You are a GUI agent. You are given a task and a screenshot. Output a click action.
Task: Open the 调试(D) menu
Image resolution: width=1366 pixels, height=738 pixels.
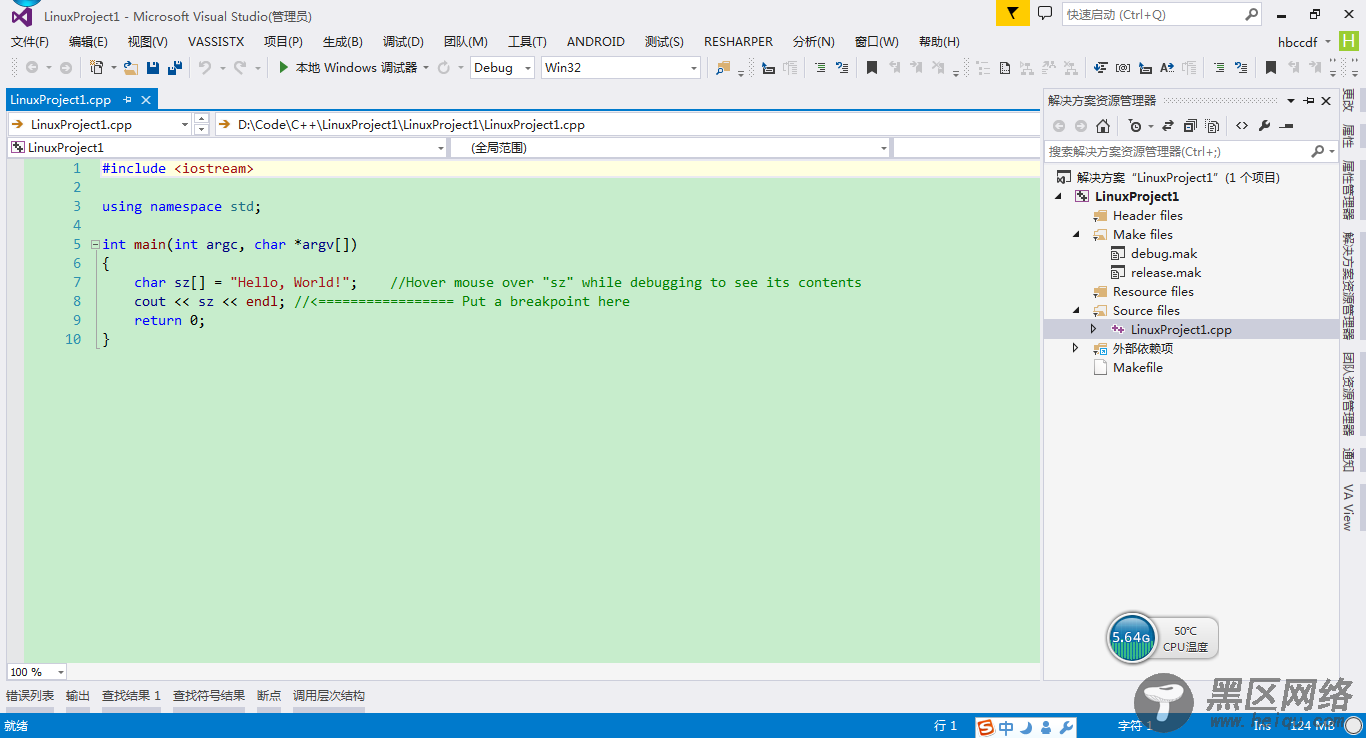pos(403,41)
